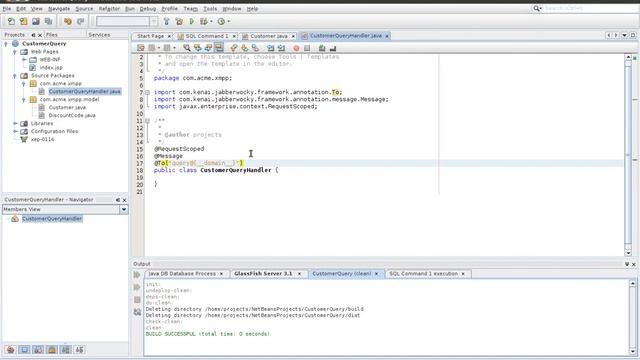Screen dimensions: 640x360
Task: Open the Services panel tab
Action: point(99,35)
